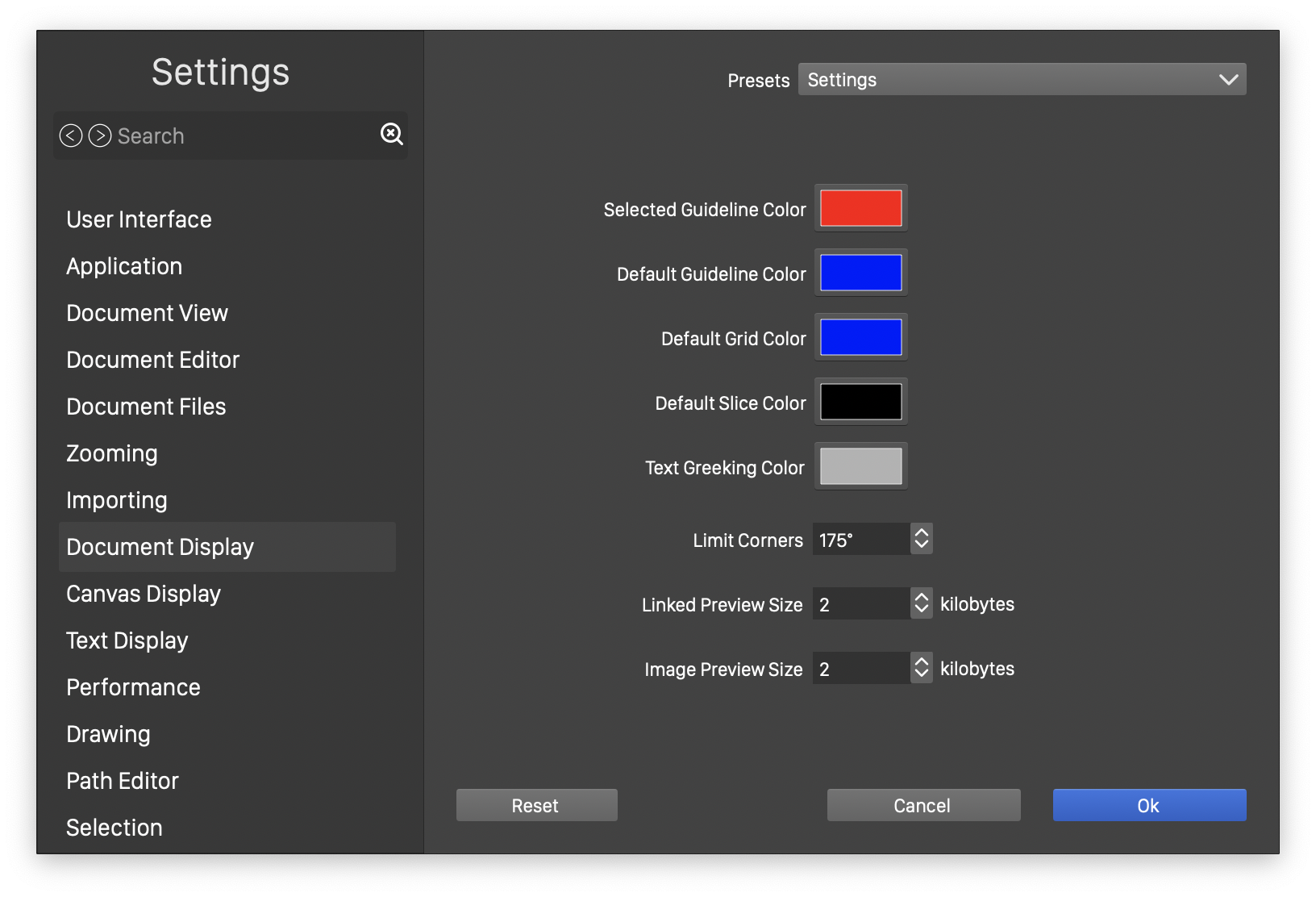Change the Selected Guideline Color swatch
Screen dimensions: 1316x897
coord(861,208)
